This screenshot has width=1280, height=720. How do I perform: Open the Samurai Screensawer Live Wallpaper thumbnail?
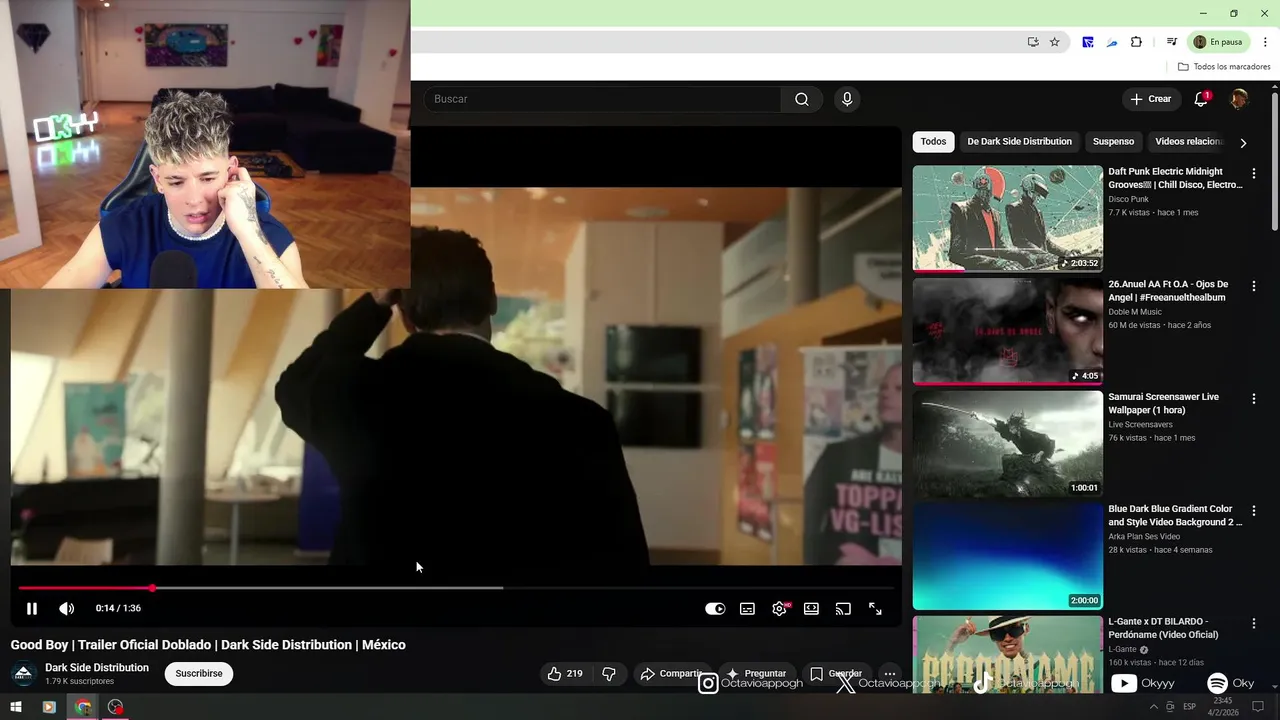[x=1007, y=444]
